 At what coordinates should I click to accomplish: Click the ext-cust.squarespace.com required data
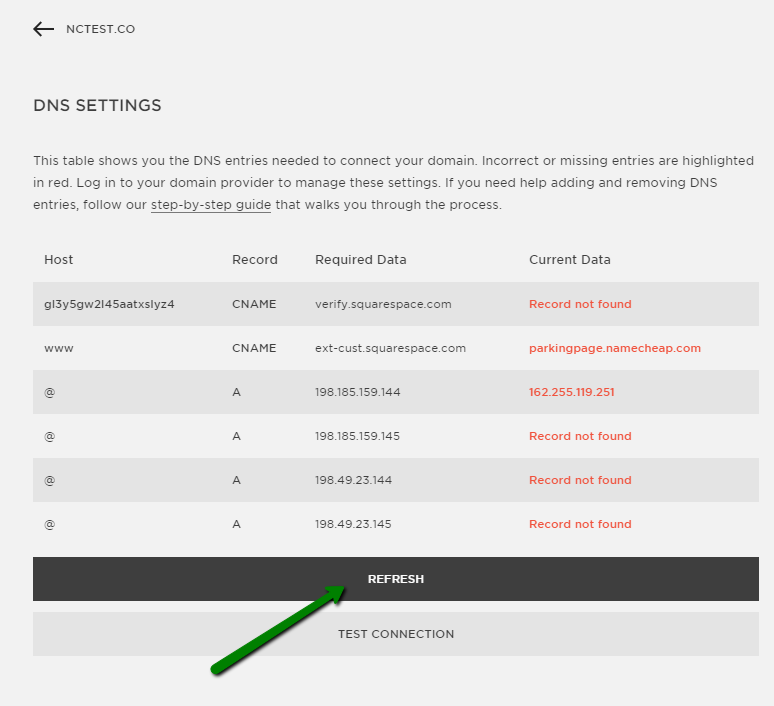click(390, 348)
